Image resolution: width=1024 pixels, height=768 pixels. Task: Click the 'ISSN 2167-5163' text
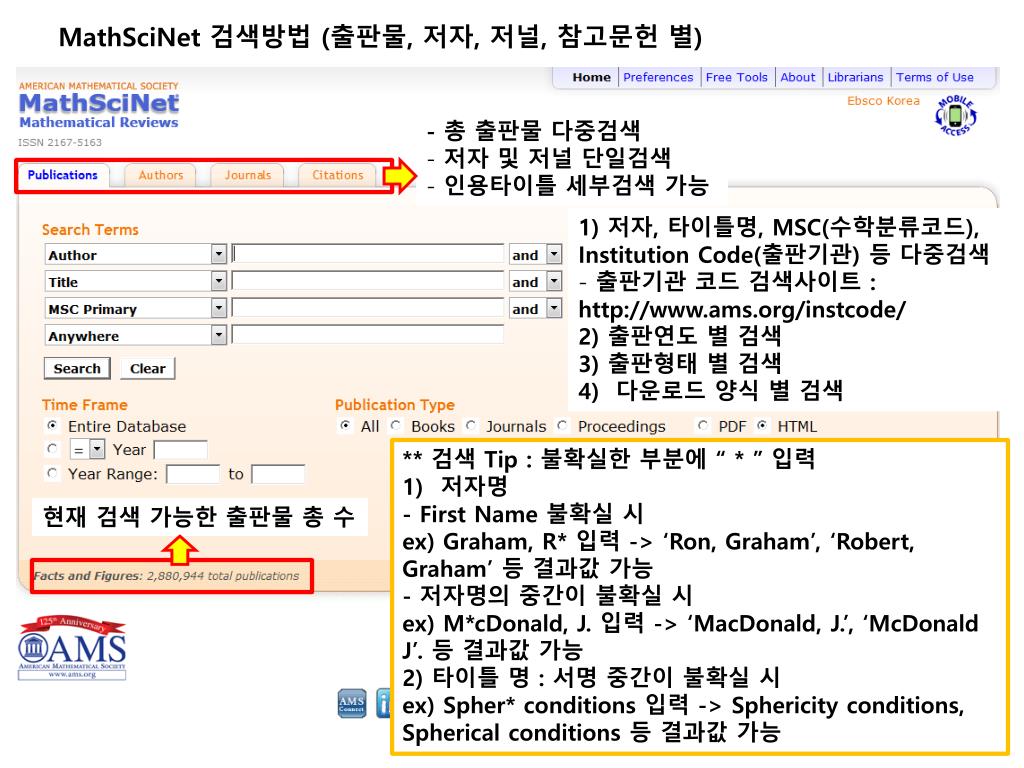click(x=59, y=142)
